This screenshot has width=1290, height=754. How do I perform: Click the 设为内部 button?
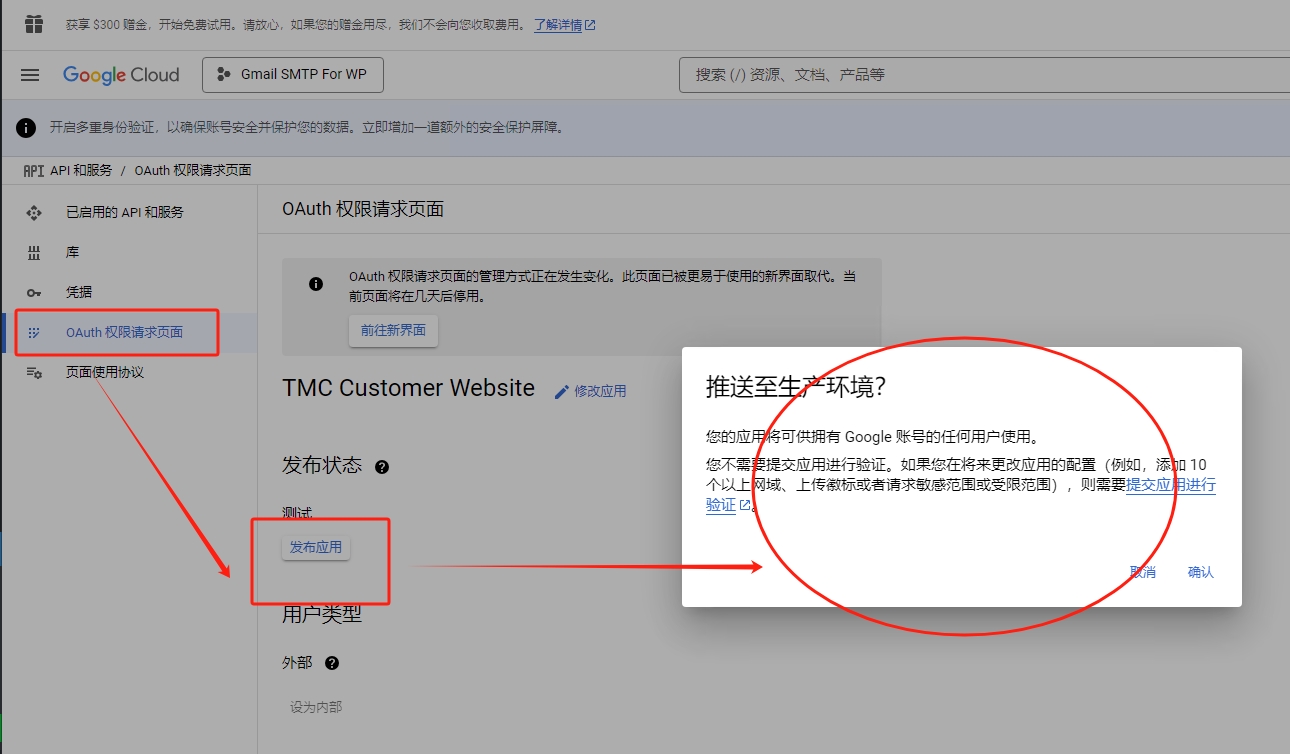tap(316, 707)
